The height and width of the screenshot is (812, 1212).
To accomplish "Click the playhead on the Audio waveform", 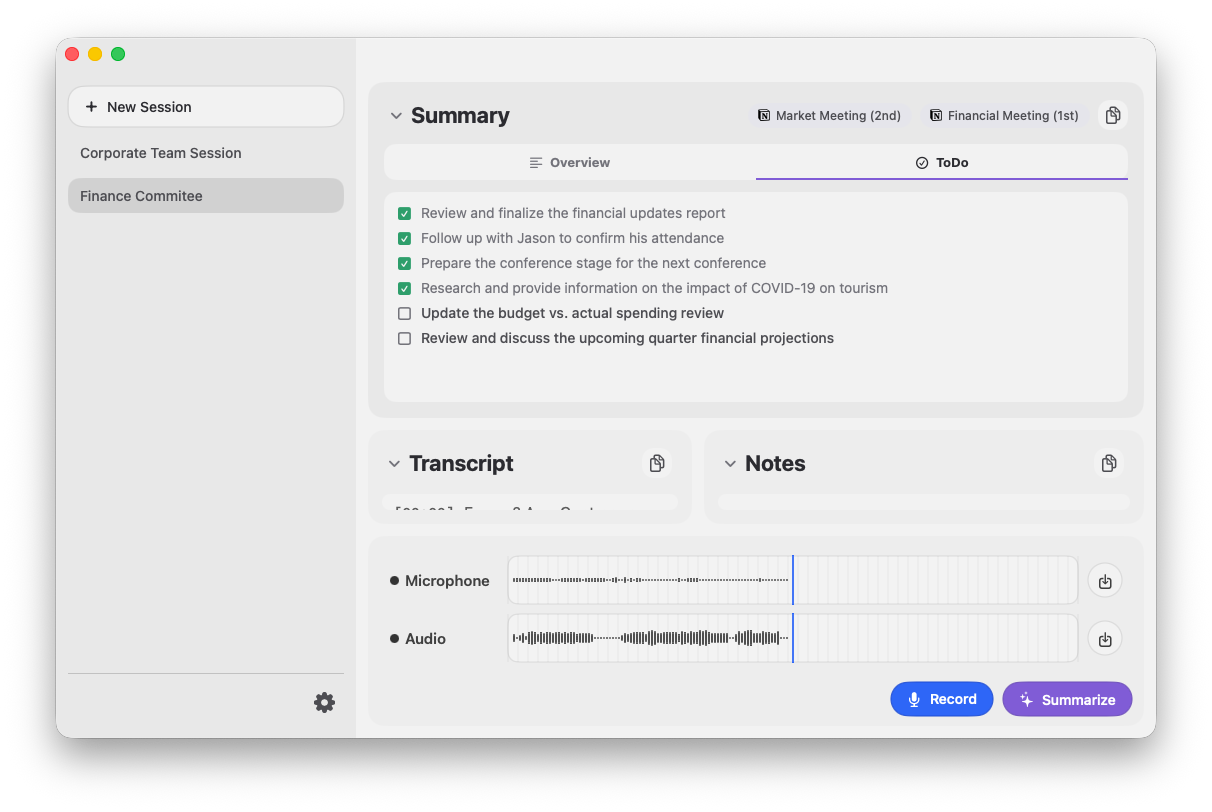I will [793, 638].
